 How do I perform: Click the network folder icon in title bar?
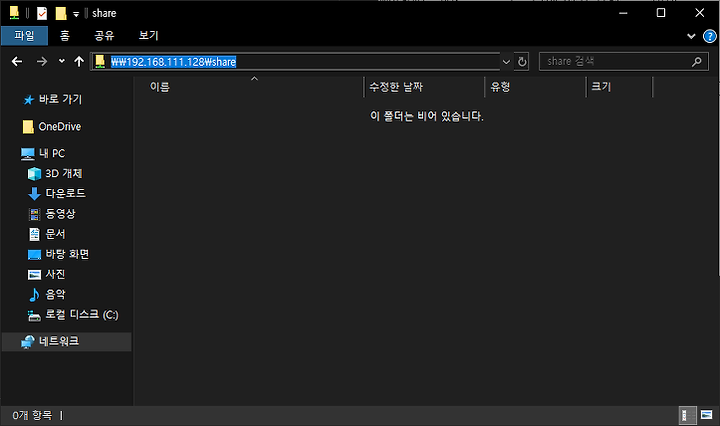pos(14,13)
